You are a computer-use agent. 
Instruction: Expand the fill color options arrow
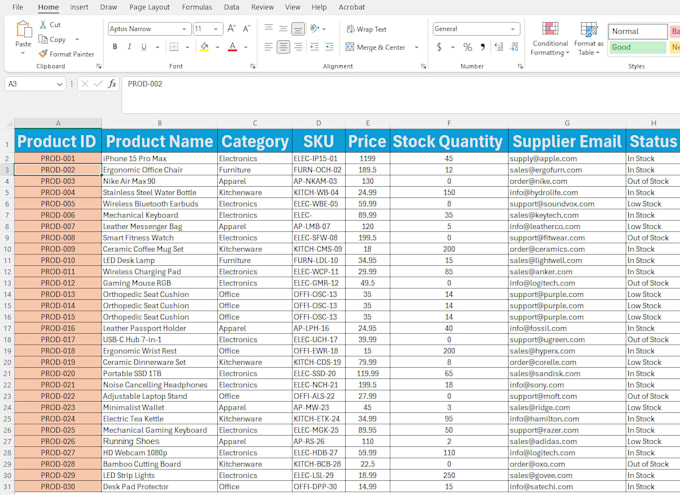[x=218, y=47]
